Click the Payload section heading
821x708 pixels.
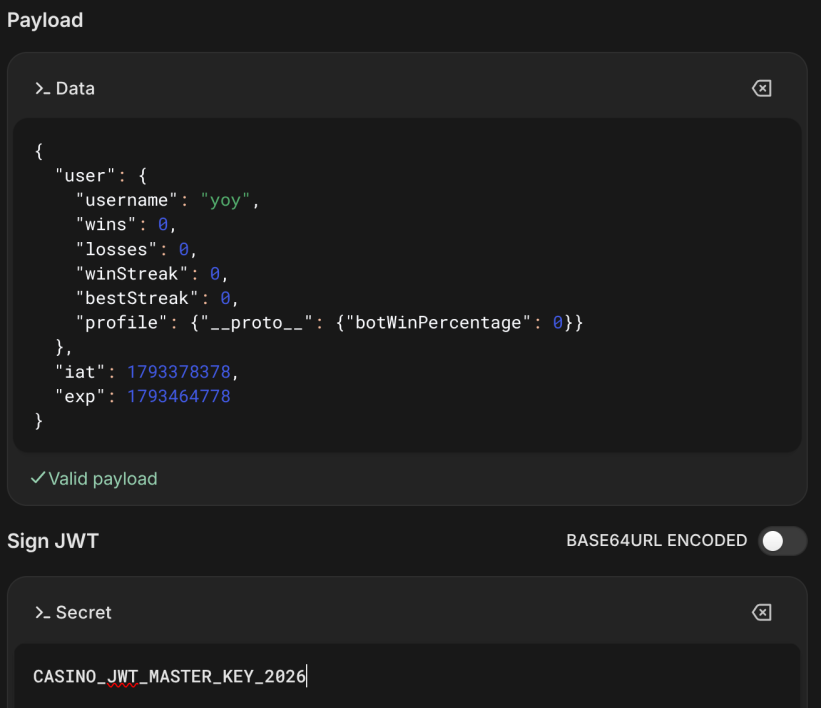pyautogui.click(x=45, y=20)
